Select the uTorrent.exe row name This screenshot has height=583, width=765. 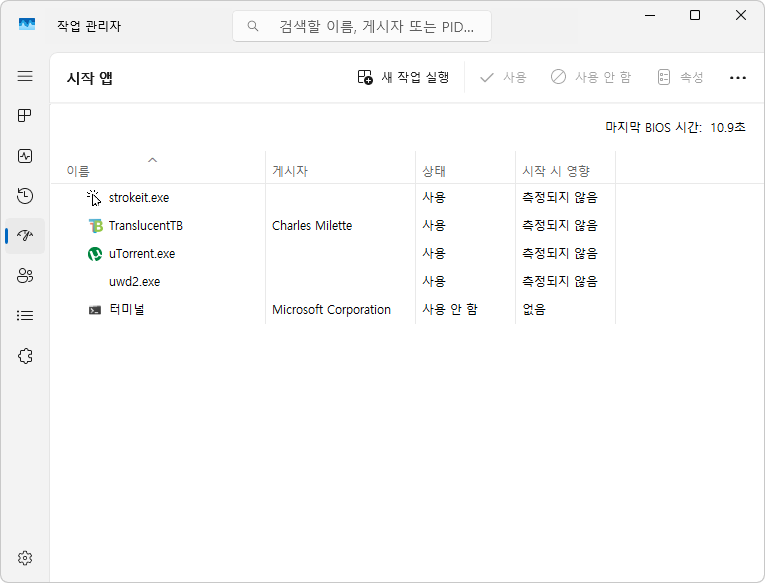click(142, 254)
